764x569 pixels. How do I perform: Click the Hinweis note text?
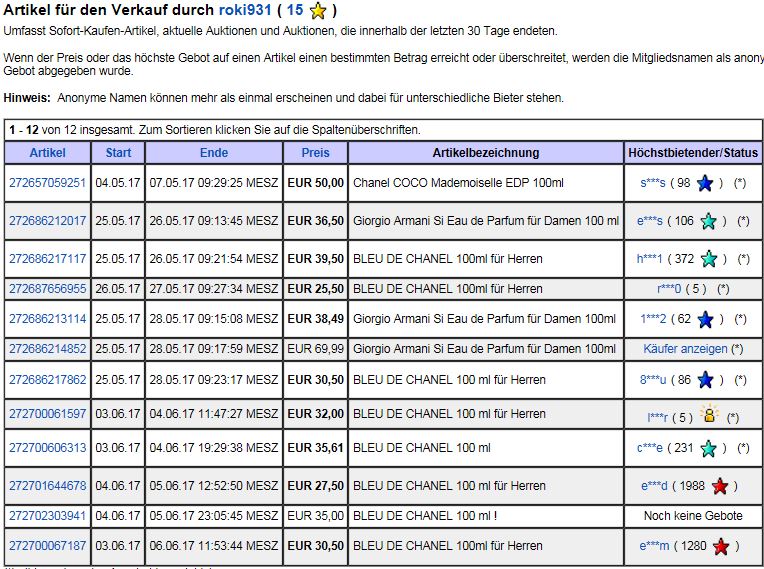[x=284, y=98]
